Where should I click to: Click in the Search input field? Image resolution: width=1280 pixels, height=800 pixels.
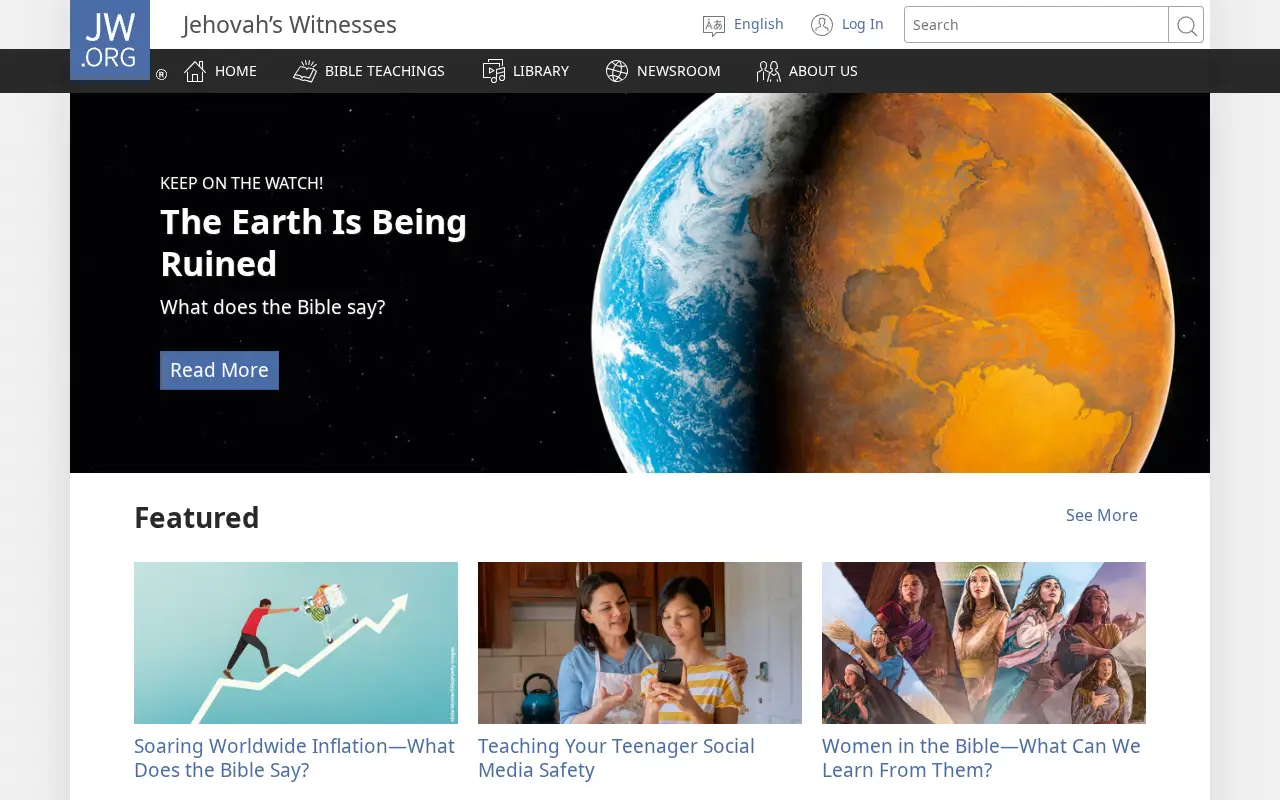click(x=1036, y=25)
